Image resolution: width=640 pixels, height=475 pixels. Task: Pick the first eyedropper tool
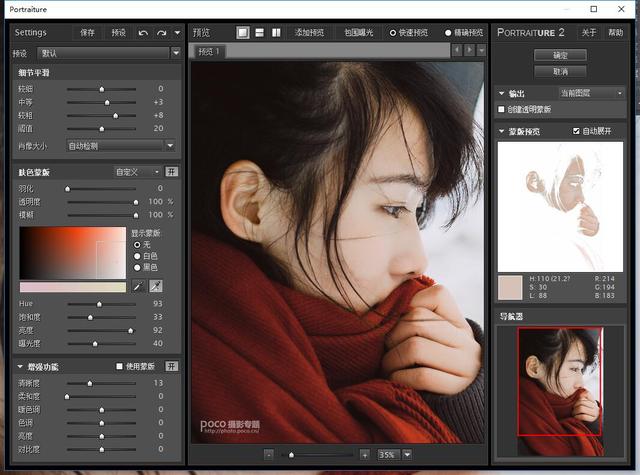[x=140, y=286]
